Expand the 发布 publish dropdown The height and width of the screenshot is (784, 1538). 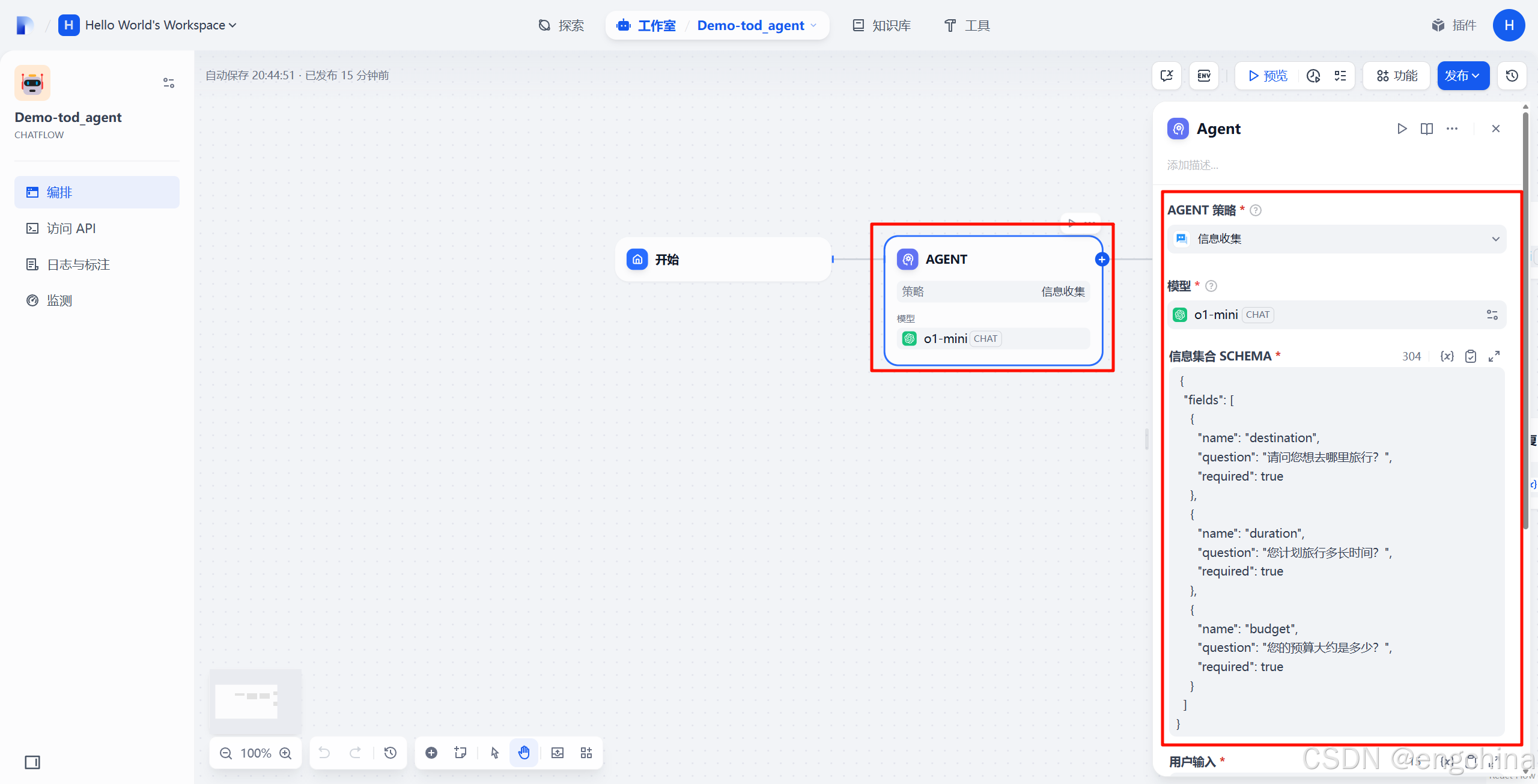point(1463,76)
